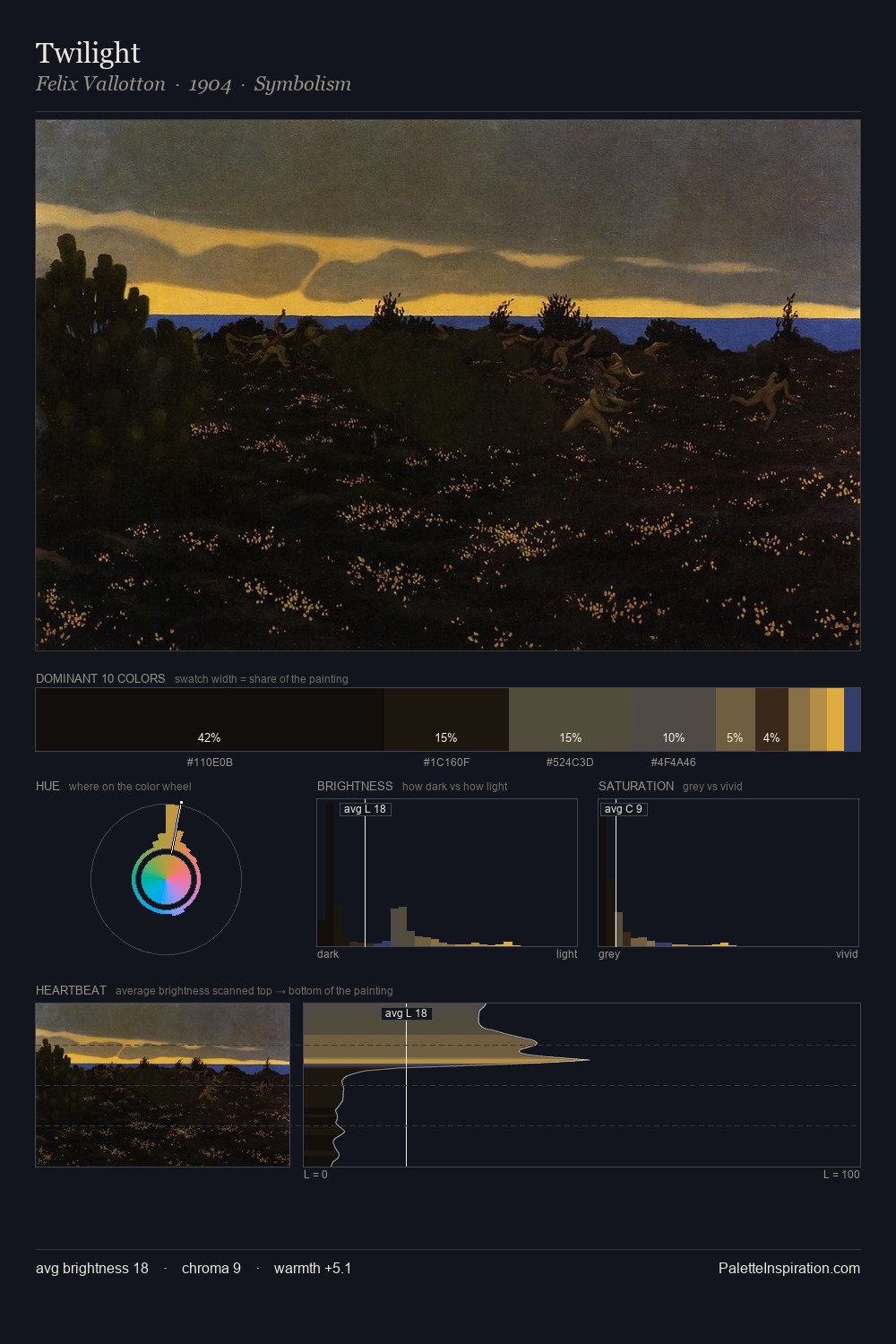The height and width of the screenshot is (1344, 896).
Task: Choose the 10% grey swatch #4F4A46
Action: pyautogui.click(x=674, y=719)
